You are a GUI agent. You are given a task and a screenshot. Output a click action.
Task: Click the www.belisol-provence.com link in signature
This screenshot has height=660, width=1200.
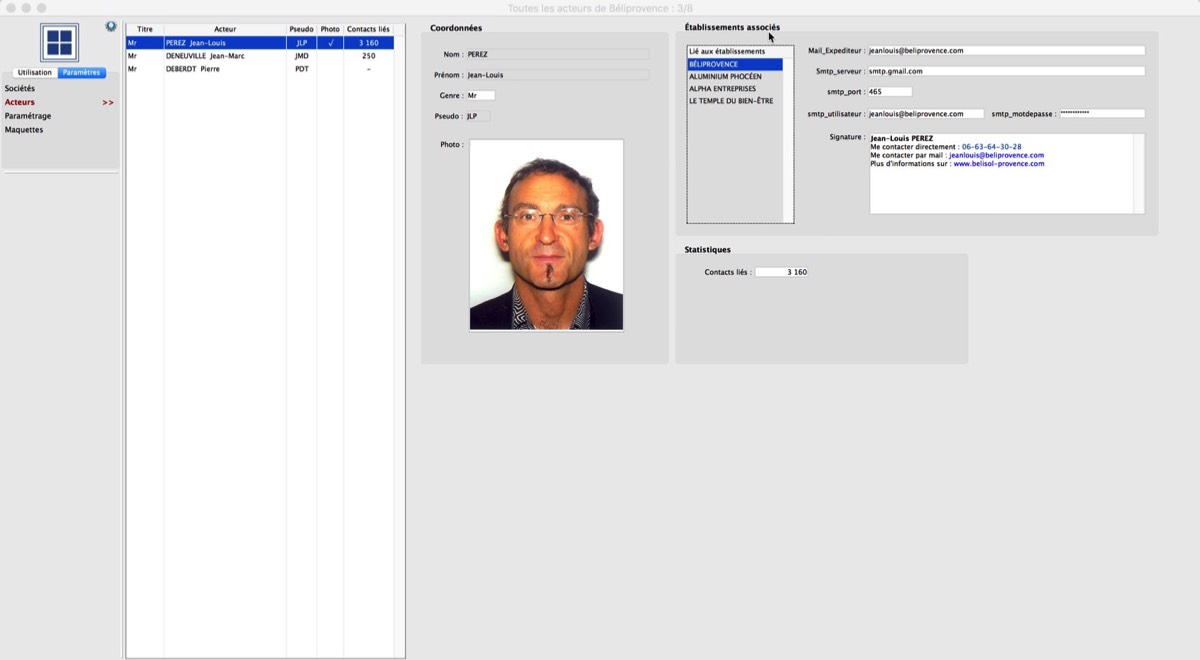[x=998, y=164]
